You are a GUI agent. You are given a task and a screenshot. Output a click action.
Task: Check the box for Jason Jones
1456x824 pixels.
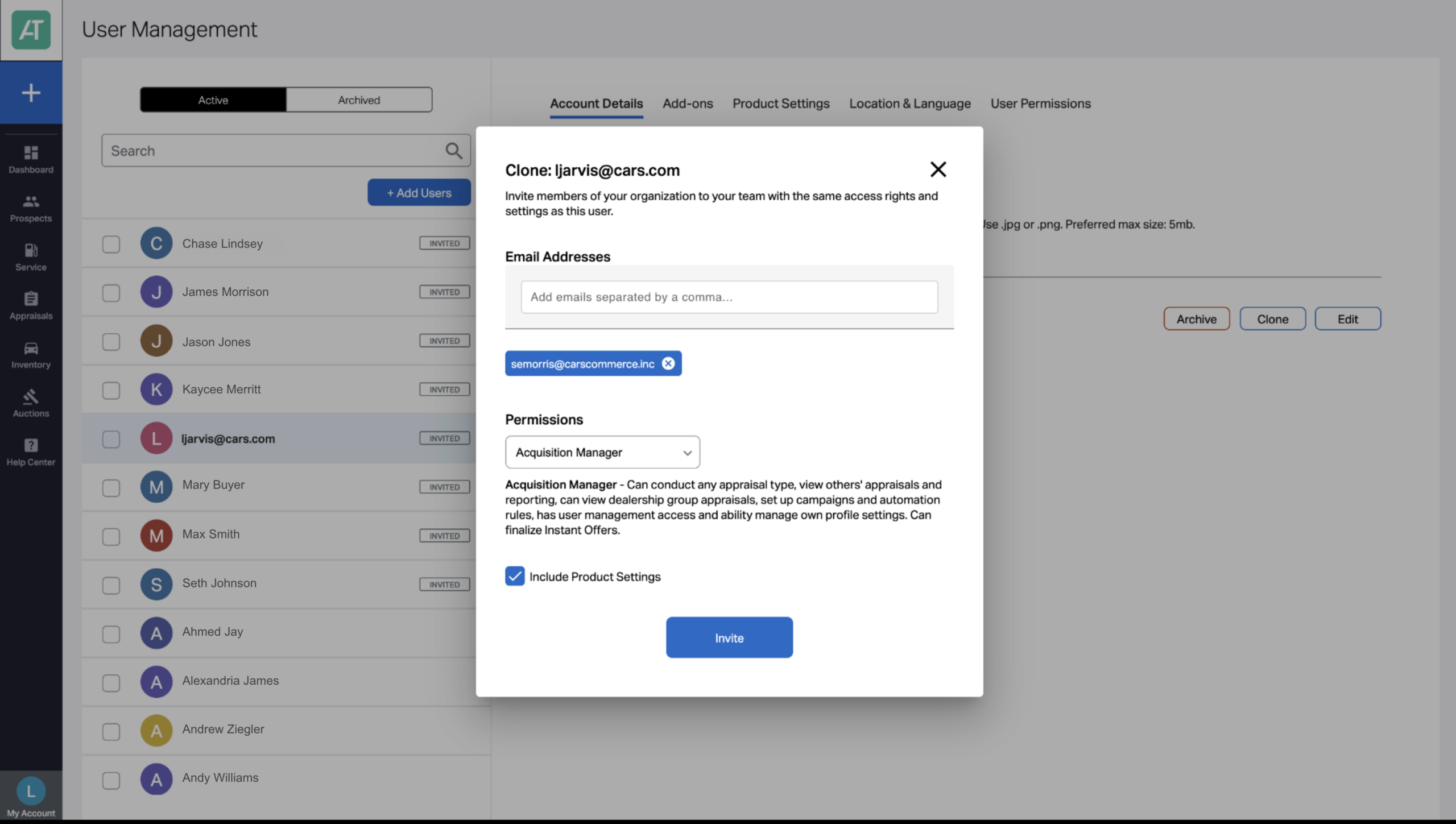(x=111, y=342)
